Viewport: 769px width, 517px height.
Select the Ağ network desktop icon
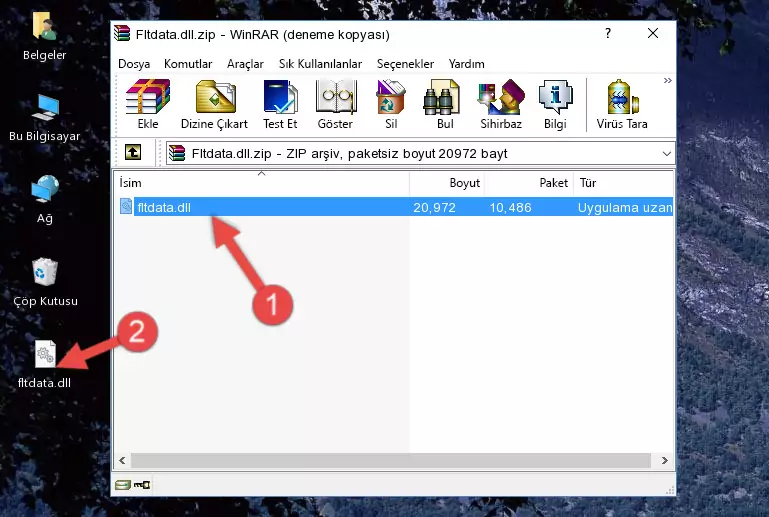click(44, 200)
